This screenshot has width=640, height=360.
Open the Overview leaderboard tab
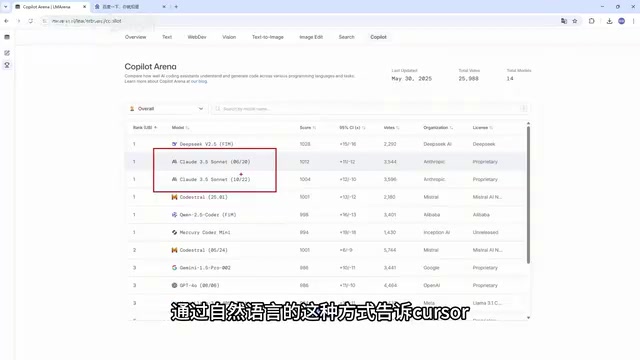[x=136, y=37]
